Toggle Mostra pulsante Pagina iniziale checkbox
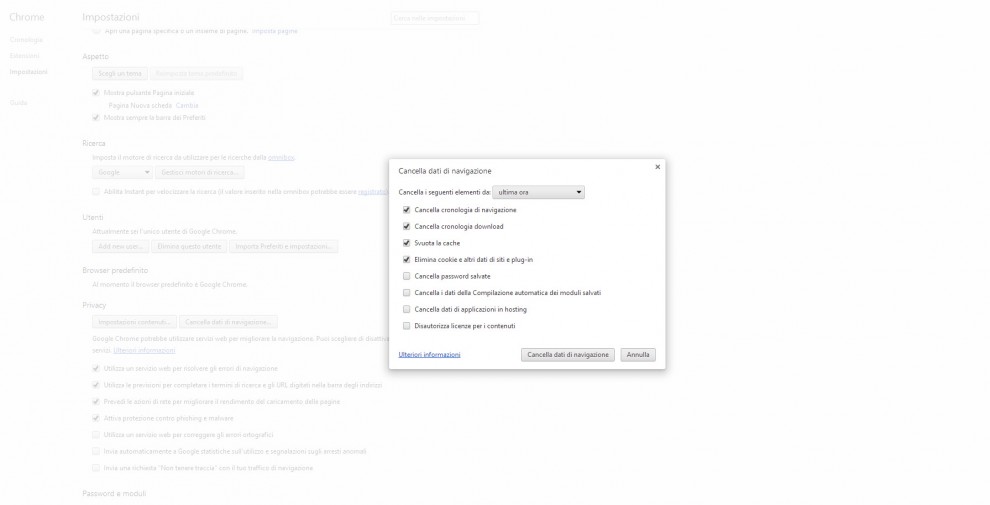The width and height of the screenshot is (990, 505). coord(96,93)
